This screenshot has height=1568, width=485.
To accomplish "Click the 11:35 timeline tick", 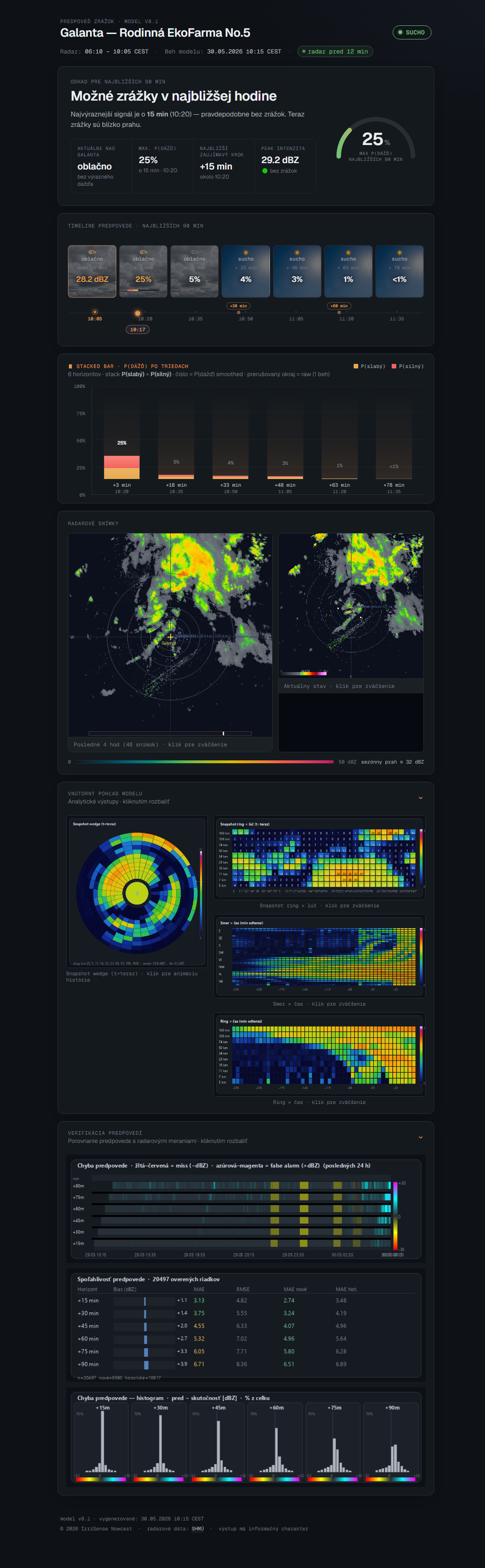I will click(396, 319).
